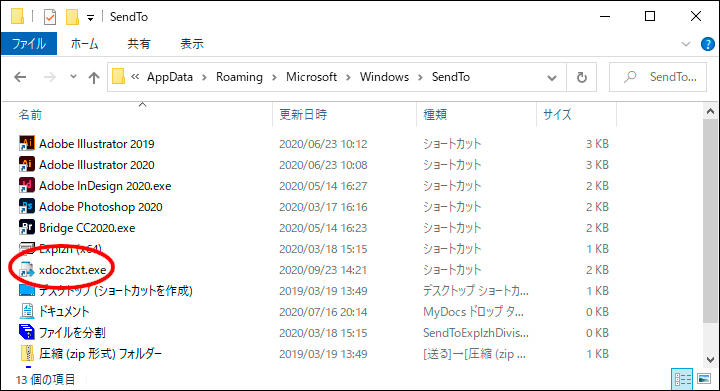Screen dimensions: 720x391
Task: Click the date 2020/09/23 14:21
Action: click(x=323, y=270)
